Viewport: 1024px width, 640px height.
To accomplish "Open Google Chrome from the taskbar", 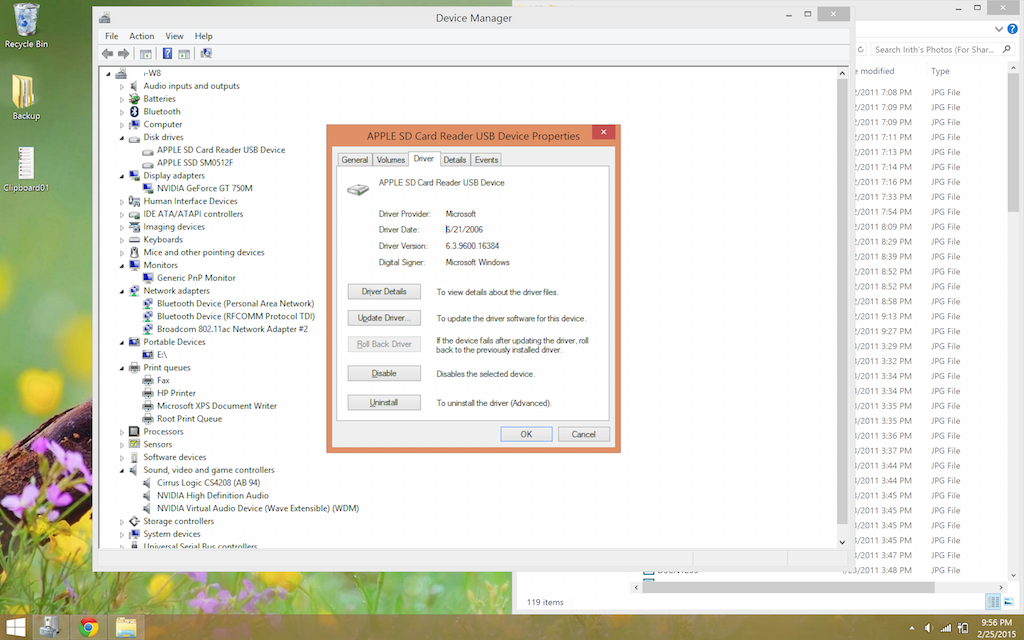I will 89,628.
